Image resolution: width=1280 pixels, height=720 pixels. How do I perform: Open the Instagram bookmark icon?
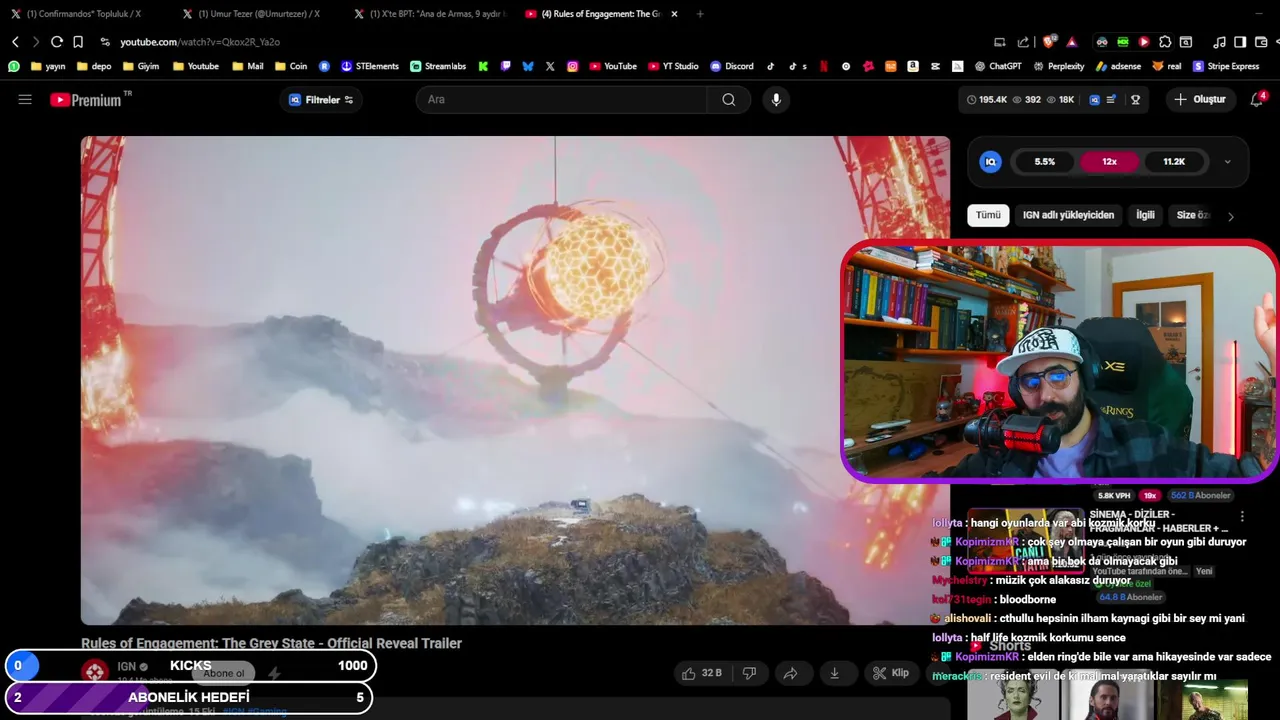pos(573,66)
